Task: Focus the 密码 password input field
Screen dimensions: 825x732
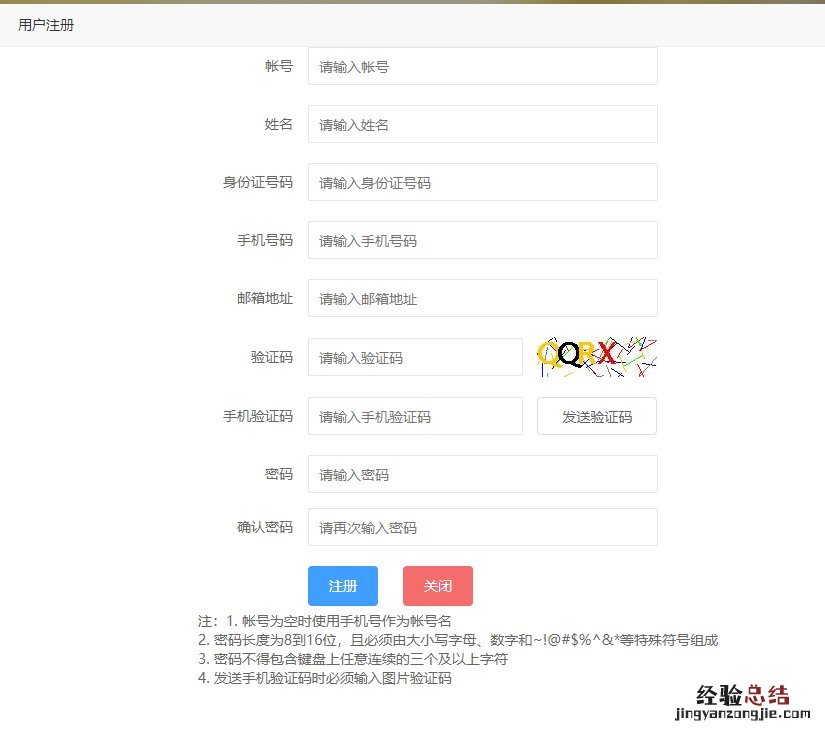Action: 482,475
